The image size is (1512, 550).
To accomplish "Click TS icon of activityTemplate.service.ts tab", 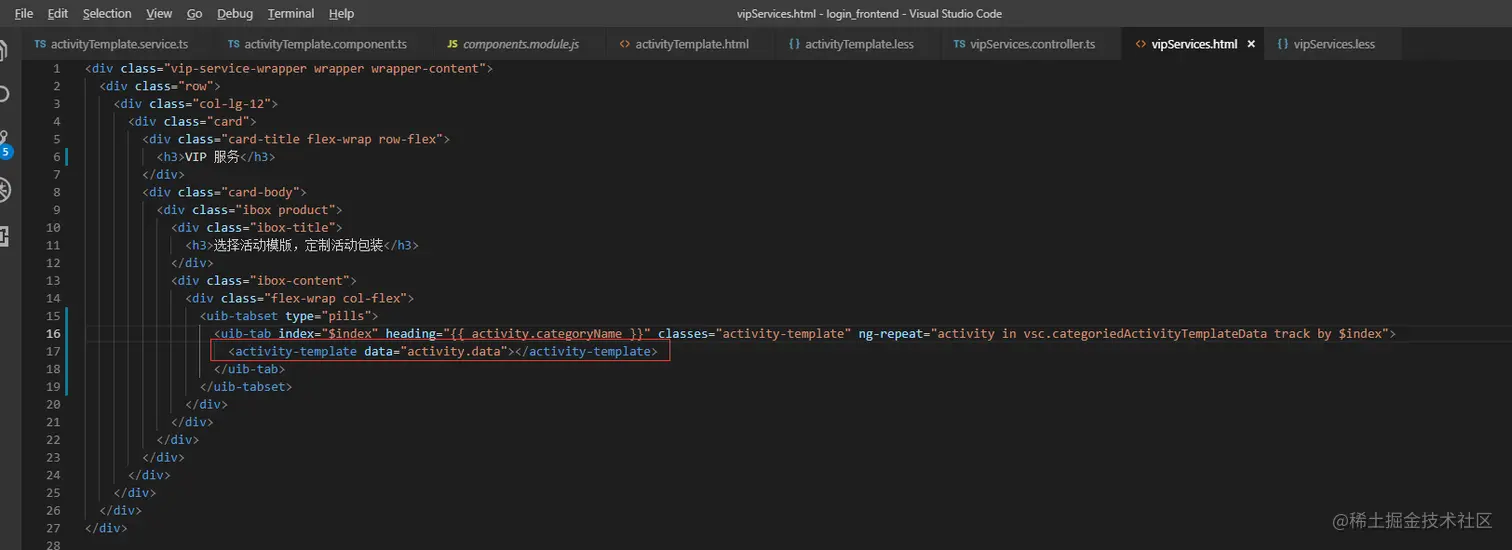I will (x=40, y=44).
